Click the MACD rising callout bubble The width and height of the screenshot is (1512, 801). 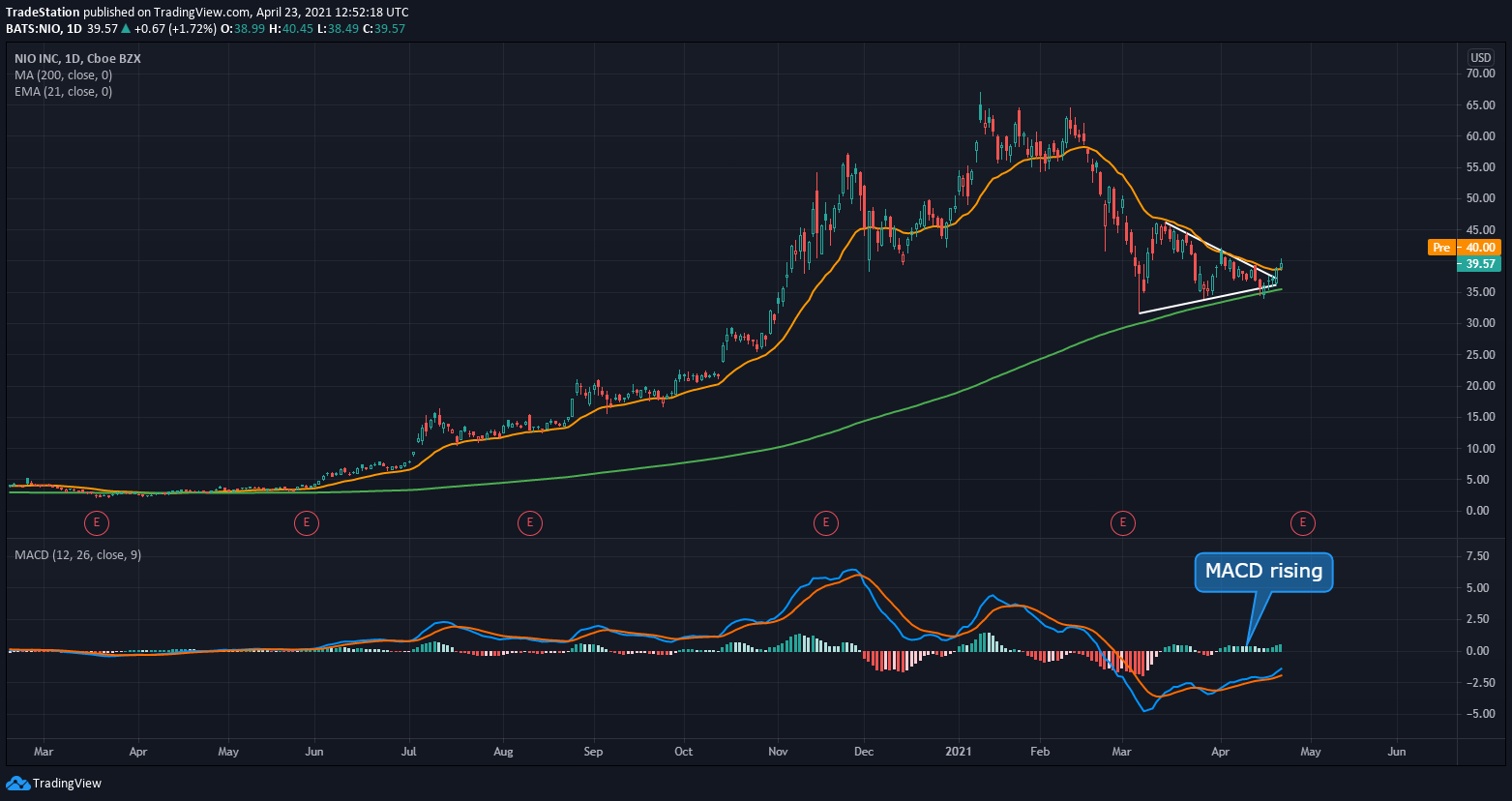click(1263, 572)
